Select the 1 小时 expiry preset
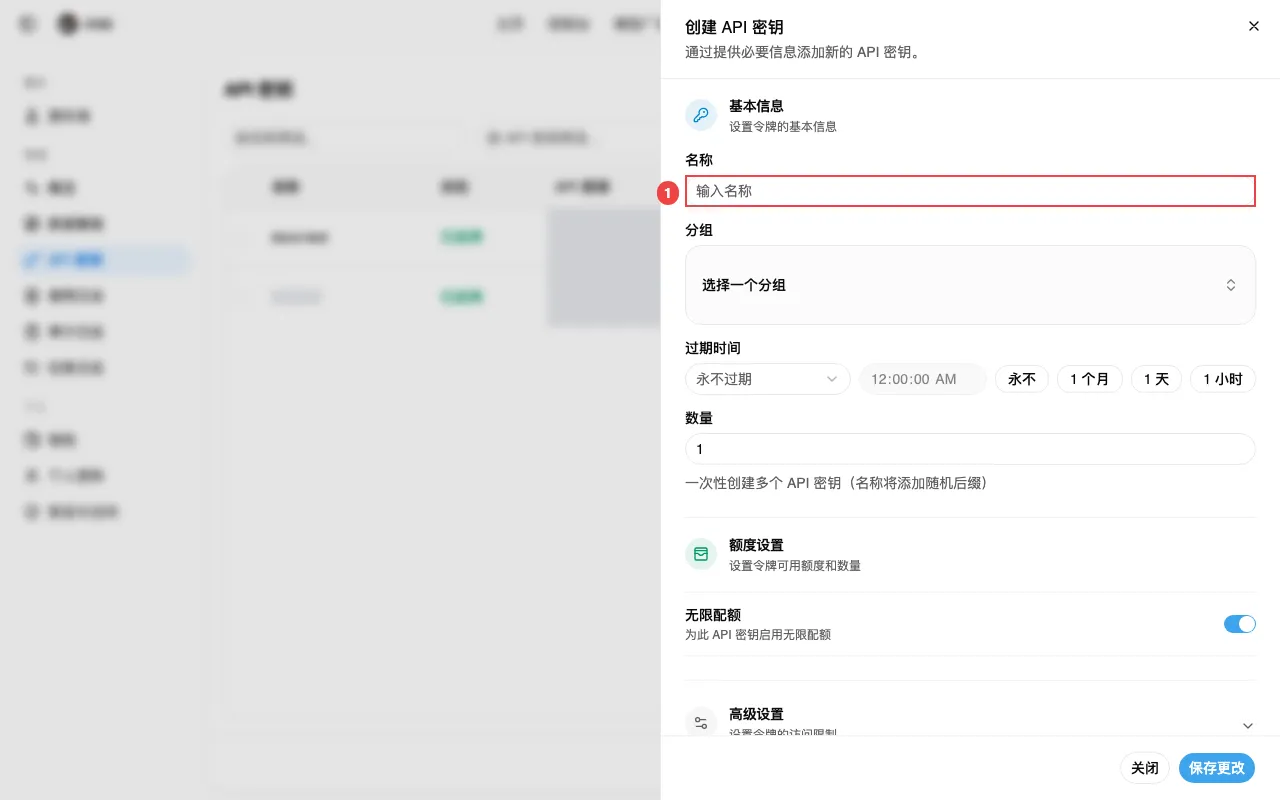 point(1222,379)
